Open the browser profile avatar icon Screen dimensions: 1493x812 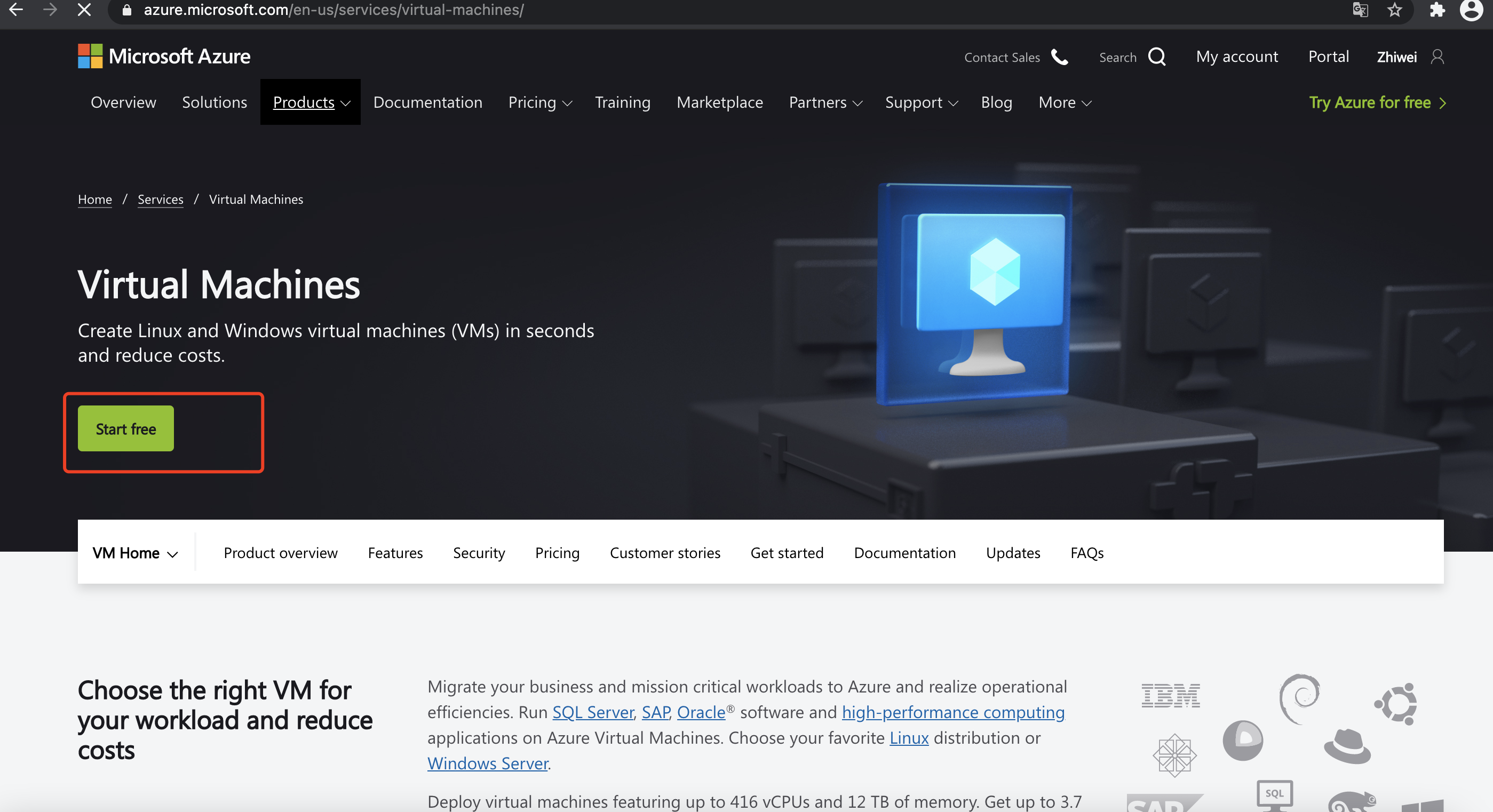click(x=1471, y=10)
